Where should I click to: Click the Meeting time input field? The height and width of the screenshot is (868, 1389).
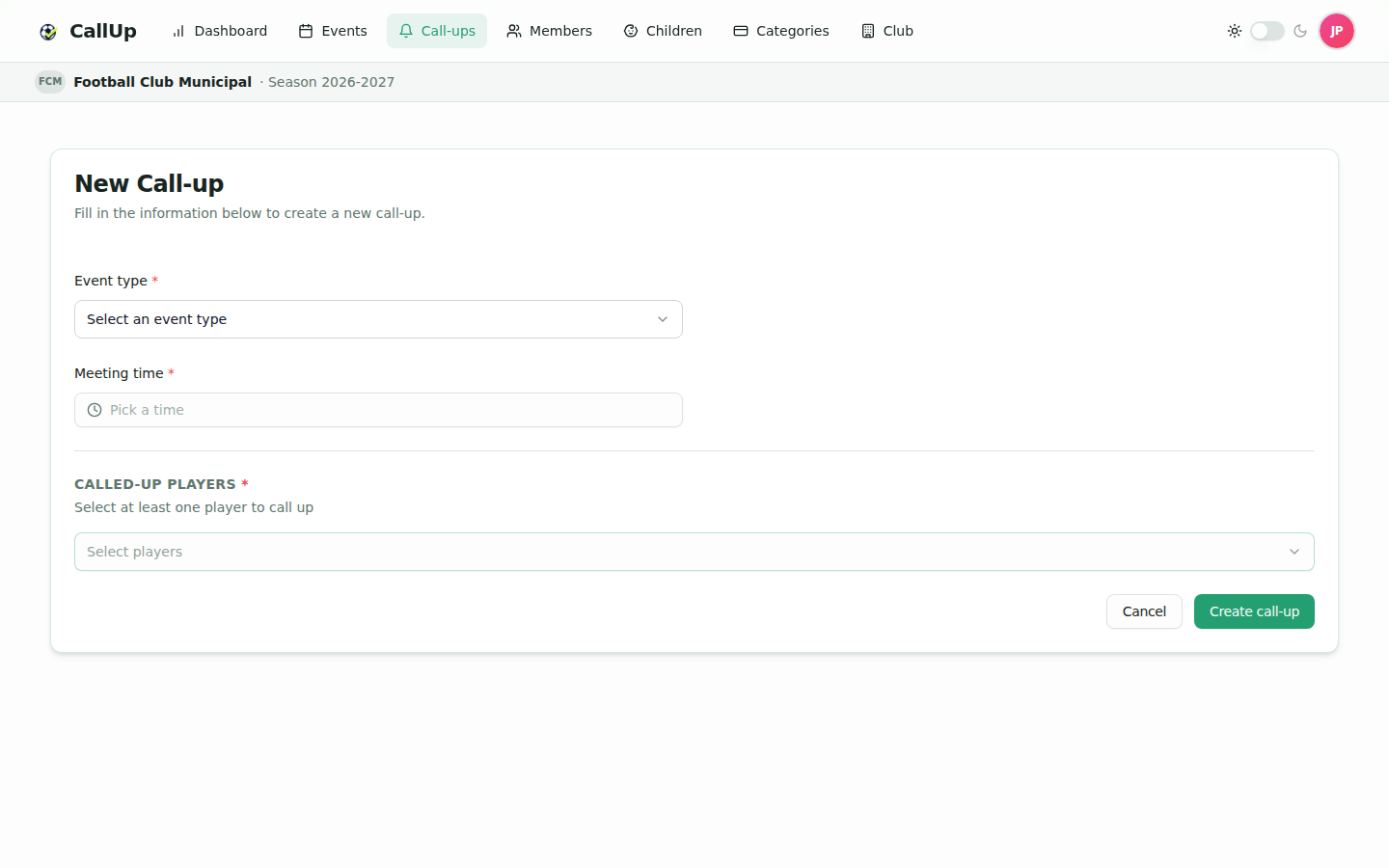pyautogui.click(x=378, y=410)
